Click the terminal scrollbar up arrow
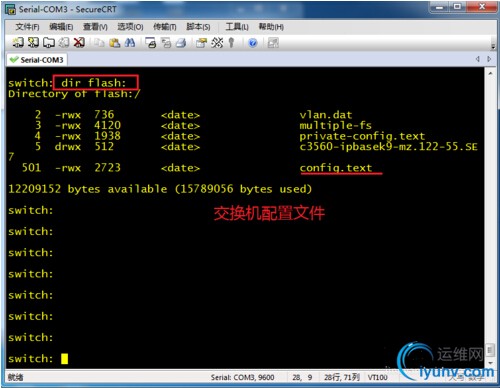Viewport: 500px width, 388px height. point(490,73)
